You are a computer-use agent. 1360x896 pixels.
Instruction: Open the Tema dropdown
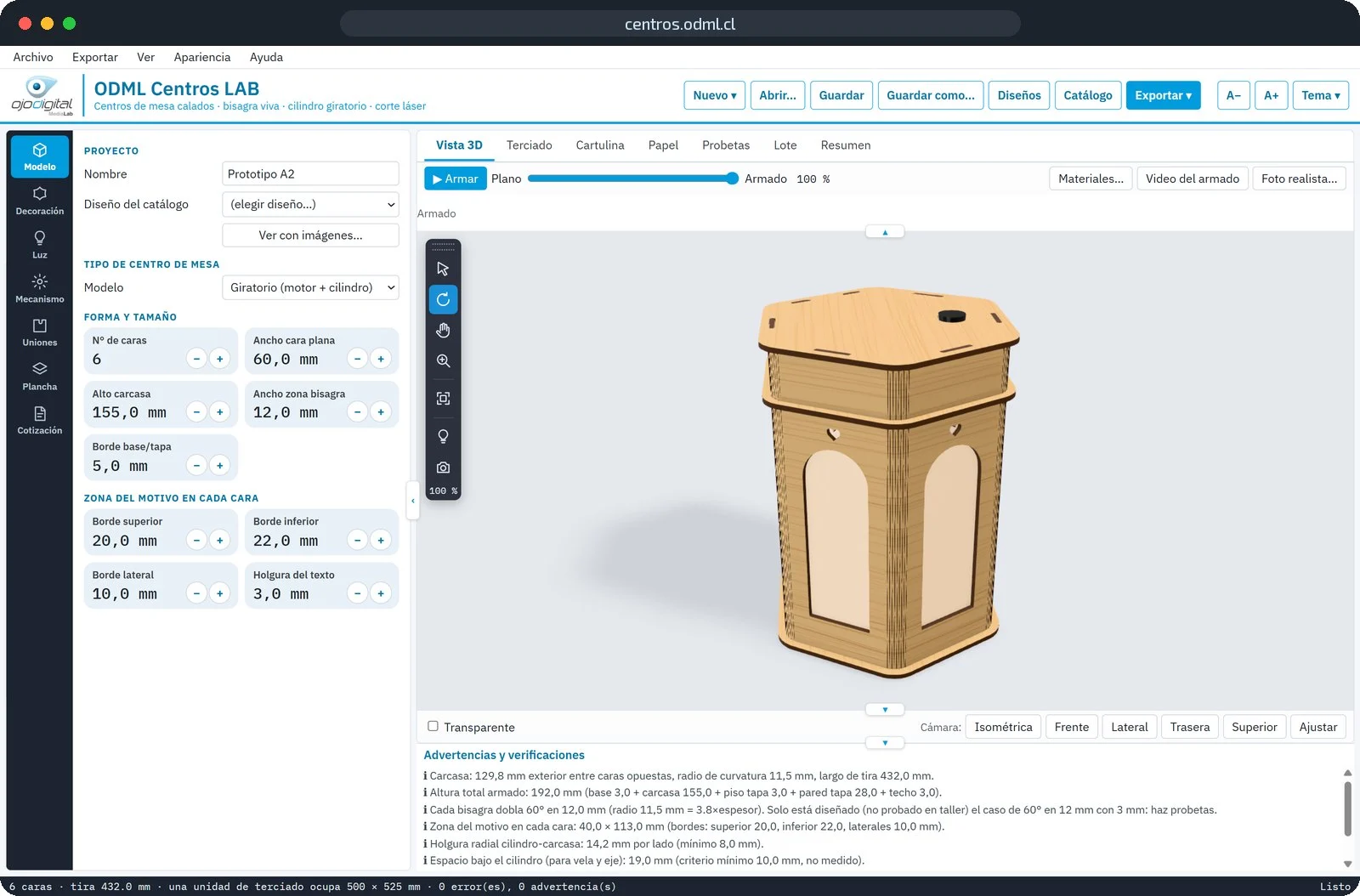tap(1321, 95)
